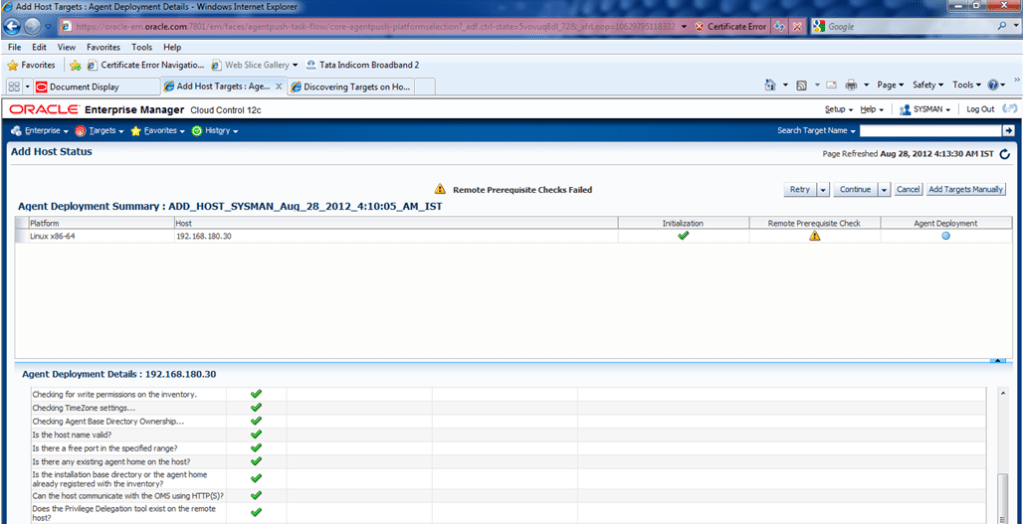1024x524 pixels.
Task: Click the Remote Prerequisite Check warning icon
Action: (x=814, y=237)
